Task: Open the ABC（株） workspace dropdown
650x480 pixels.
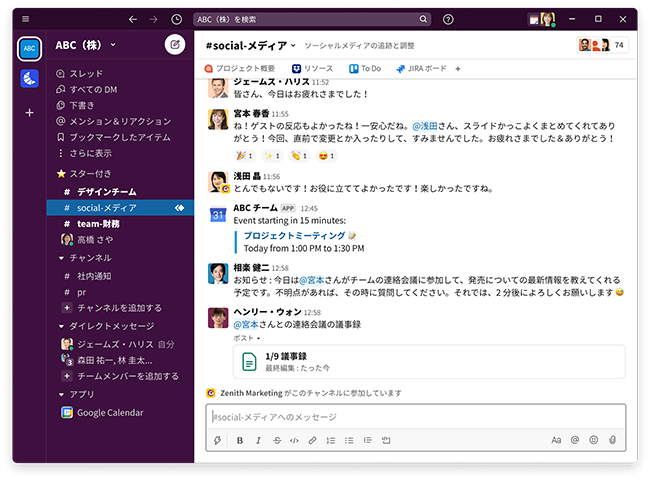Action: 86,45
